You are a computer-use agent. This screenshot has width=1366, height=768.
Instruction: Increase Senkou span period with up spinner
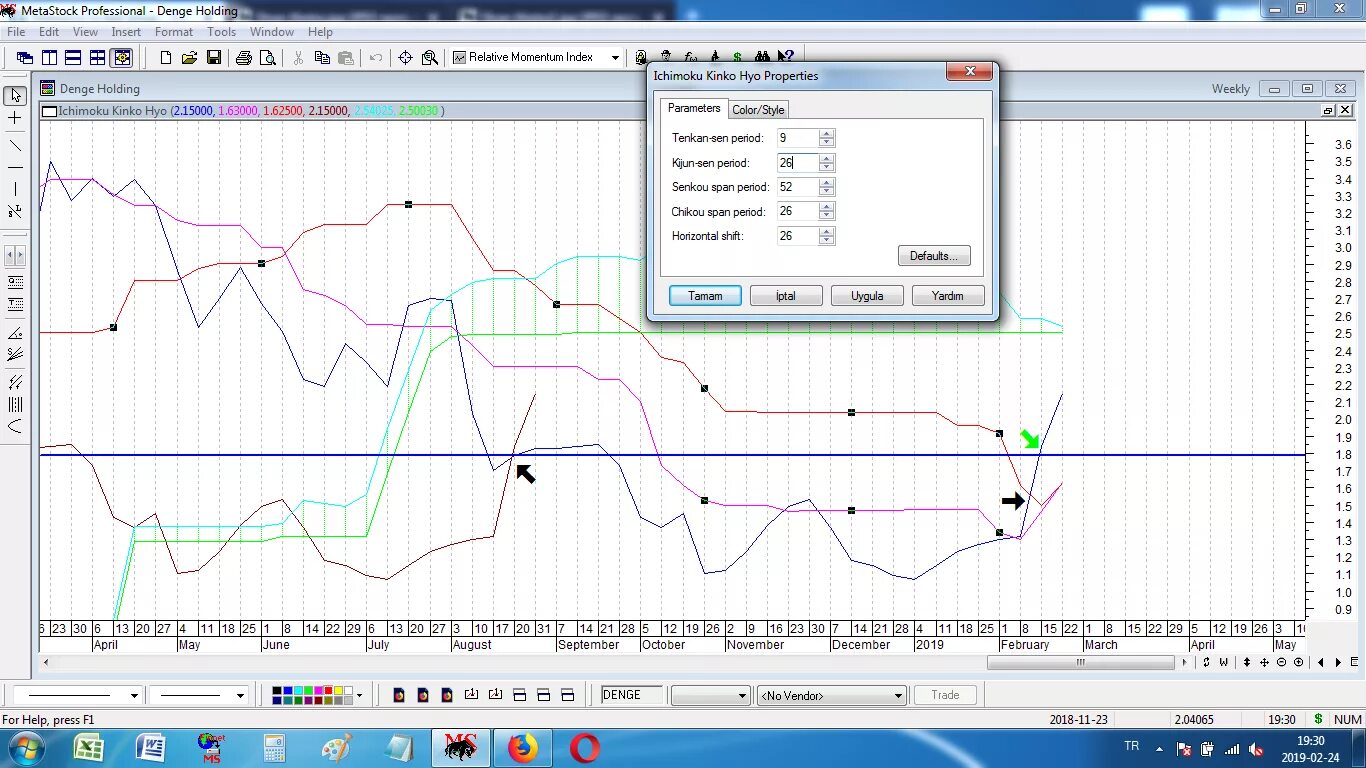tap(826, 183)
